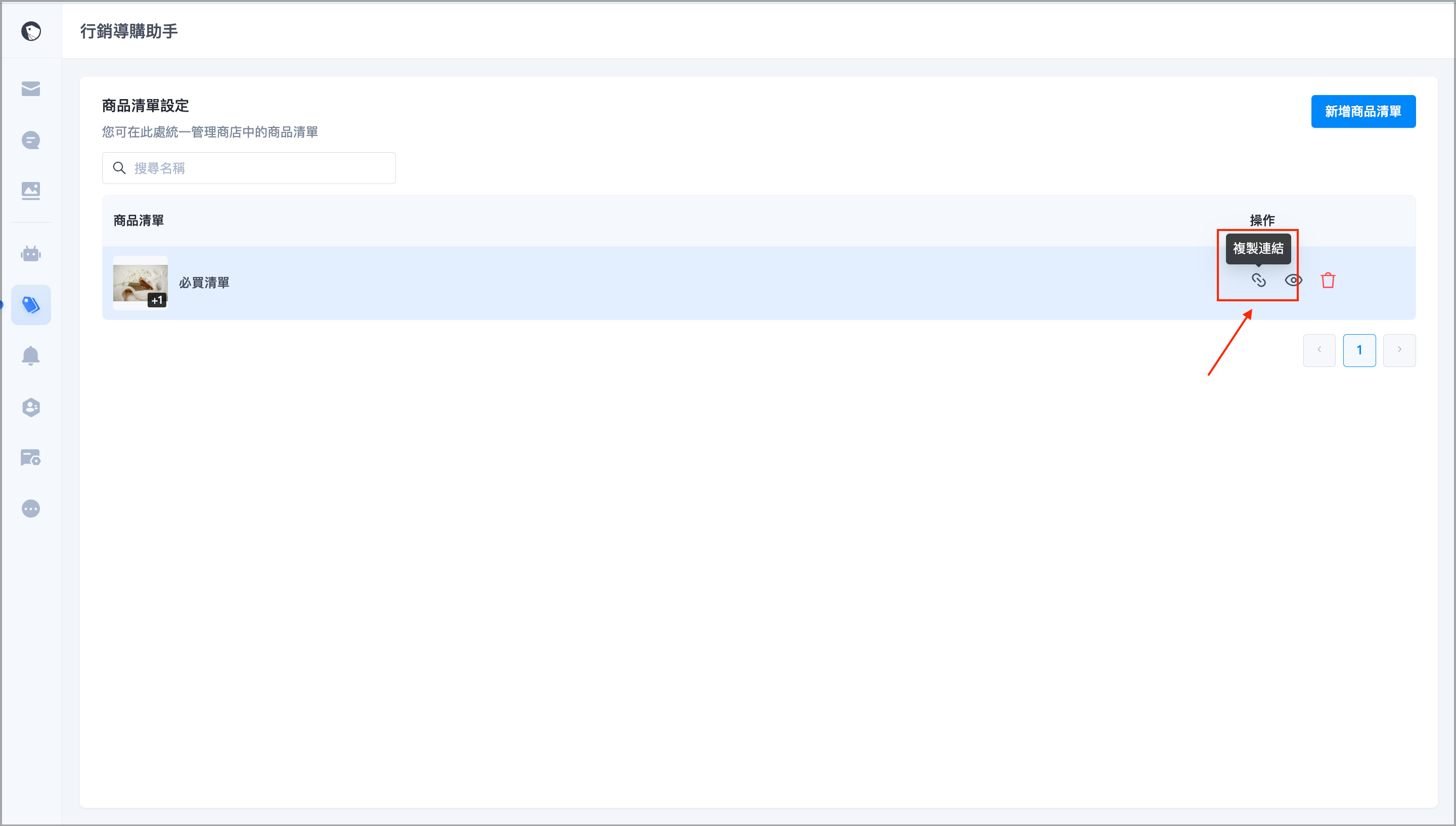This screenshot has width=1456, height=826.
Task: Focus the 搜尋名稱 search field
Action: click(x=248, y=168)
